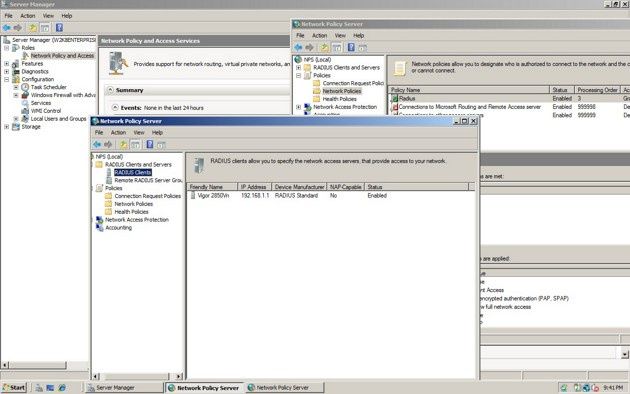
Task: Select RADIUS Clients in front NPS tree
Action: coord(133,172)
